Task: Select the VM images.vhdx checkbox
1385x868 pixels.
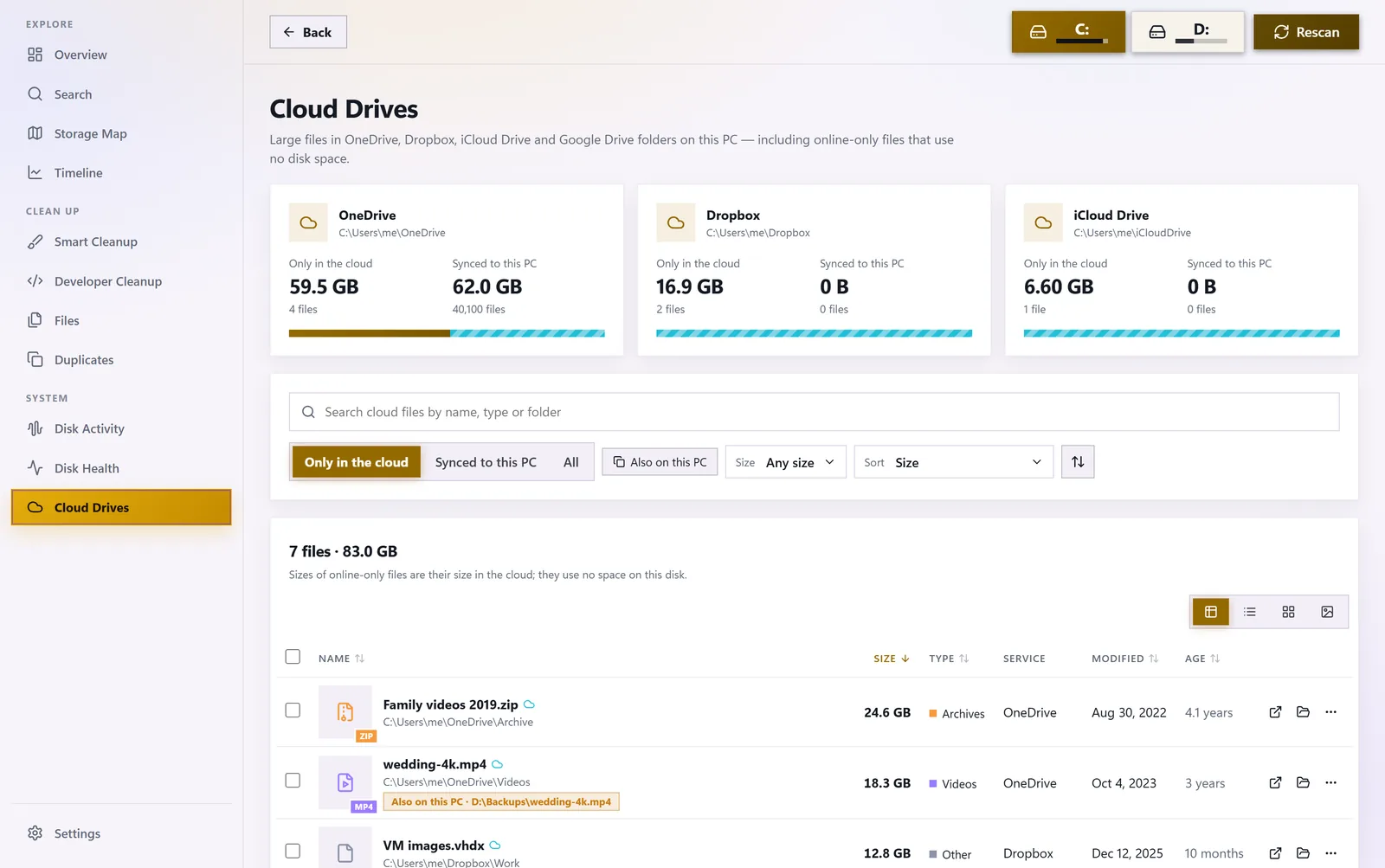Action: pos(293,851)
